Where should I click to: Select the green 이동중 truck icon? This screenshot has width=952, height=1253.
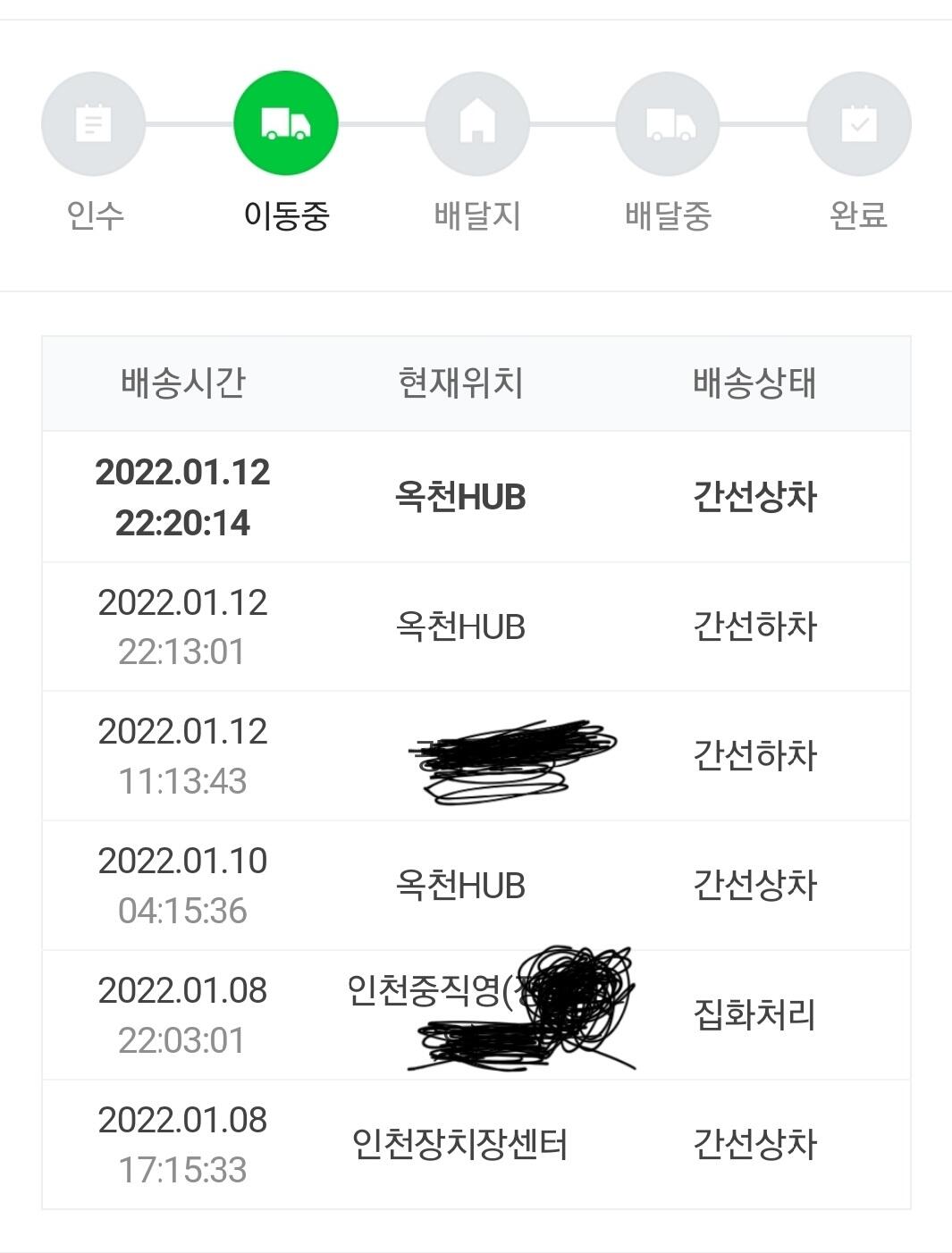click(285, 123)
